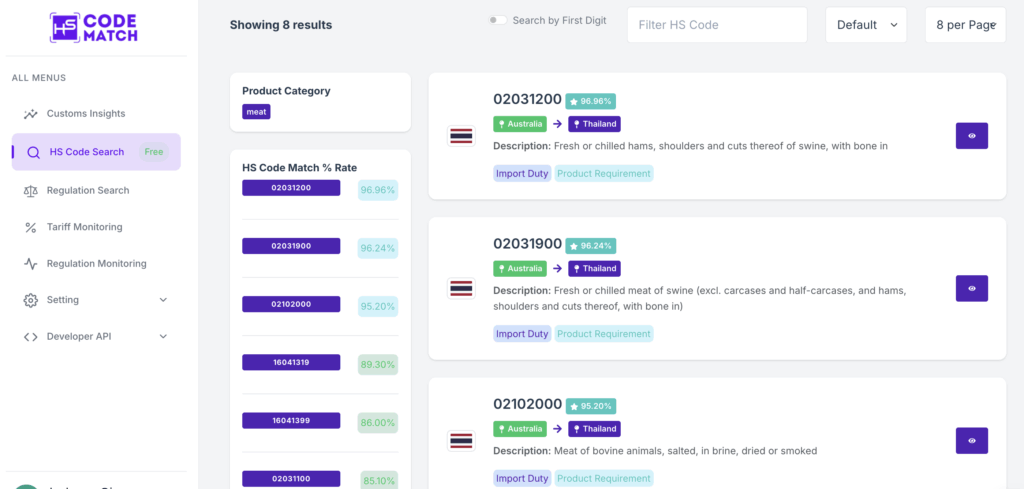Go to Tariff Monitoring menu item
Image resolution: width=1024 pixels, height=489 pixels.
(x=84, y=227)
